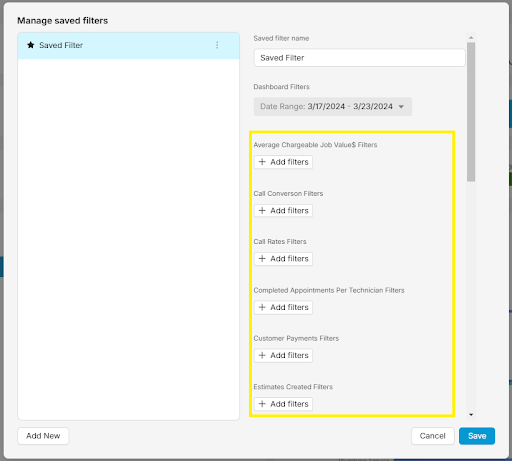
Task: Click the Add New button
Action: pyautogui.click(x=43, y=436)
